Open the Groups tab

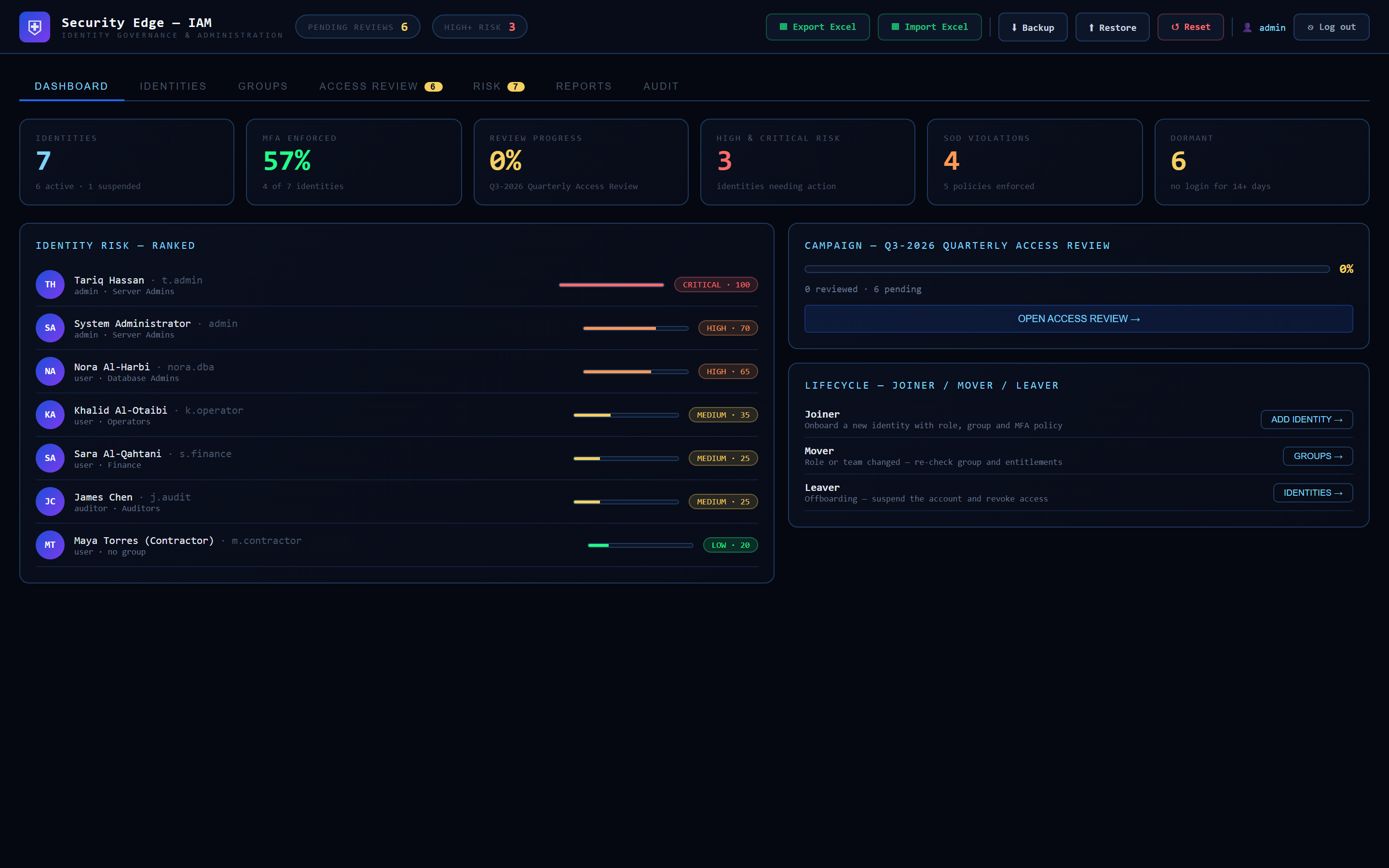pyautogui.click(x=263, y=86)
